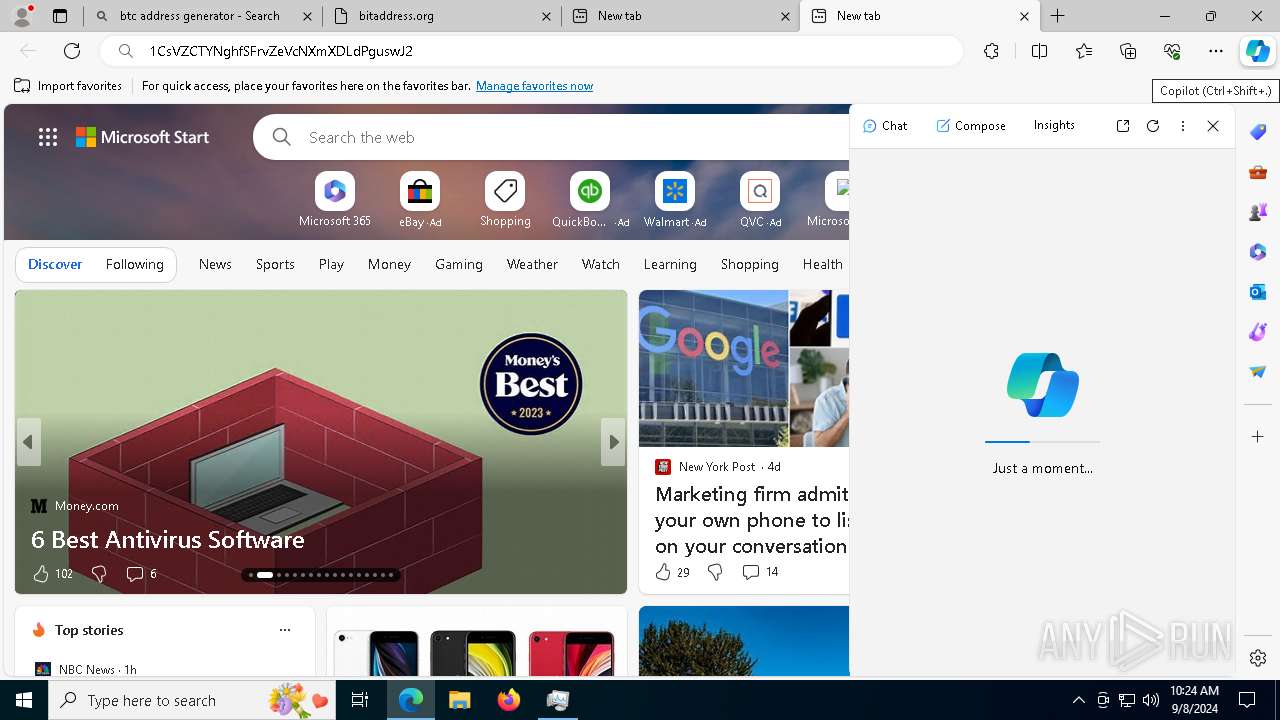
Task: Open Tools briefcase in sidebar
Action: [x=1258, y=172]
